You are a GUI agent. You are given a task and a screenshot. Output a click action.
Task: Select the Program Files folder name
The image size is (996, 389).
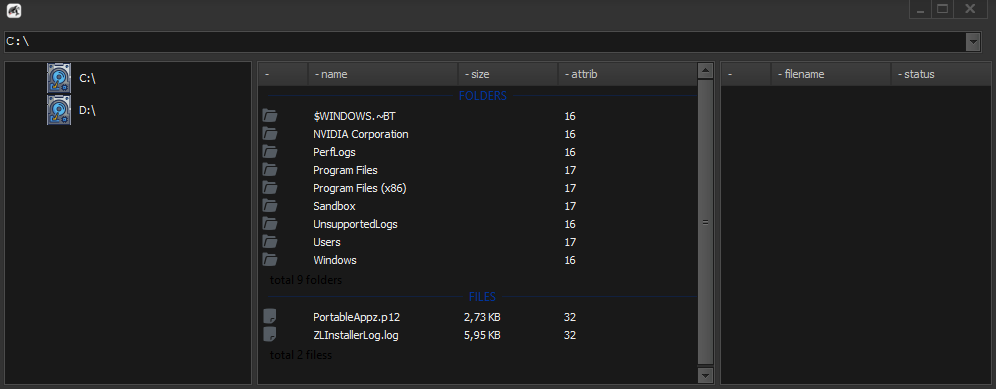tap(346, 170)
